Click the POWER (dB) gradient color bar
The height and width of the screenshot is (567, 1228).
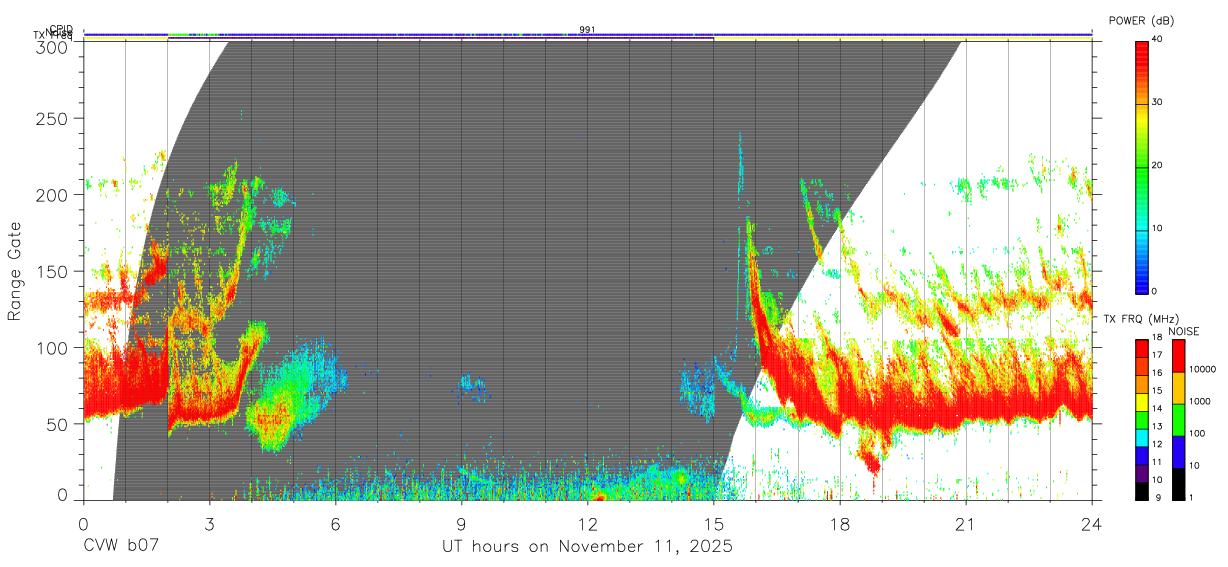pyautogui.click(x=1142, y=166)
